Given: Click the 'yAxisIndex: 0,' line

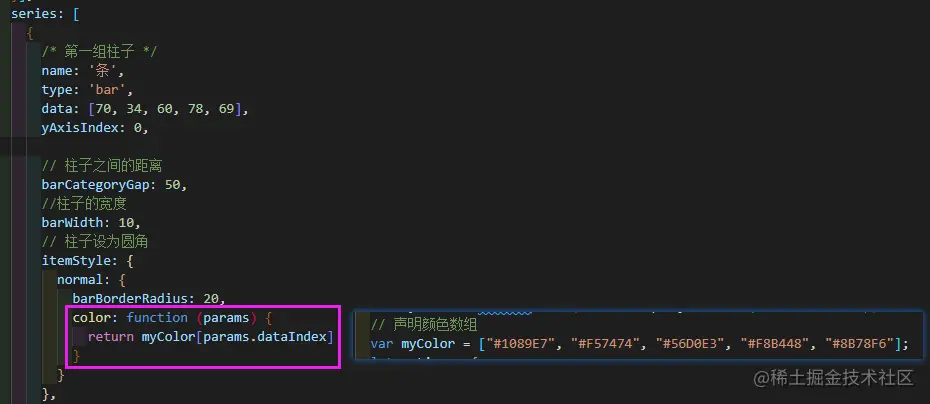Looking at the screenshot, I should click(95, 128).
